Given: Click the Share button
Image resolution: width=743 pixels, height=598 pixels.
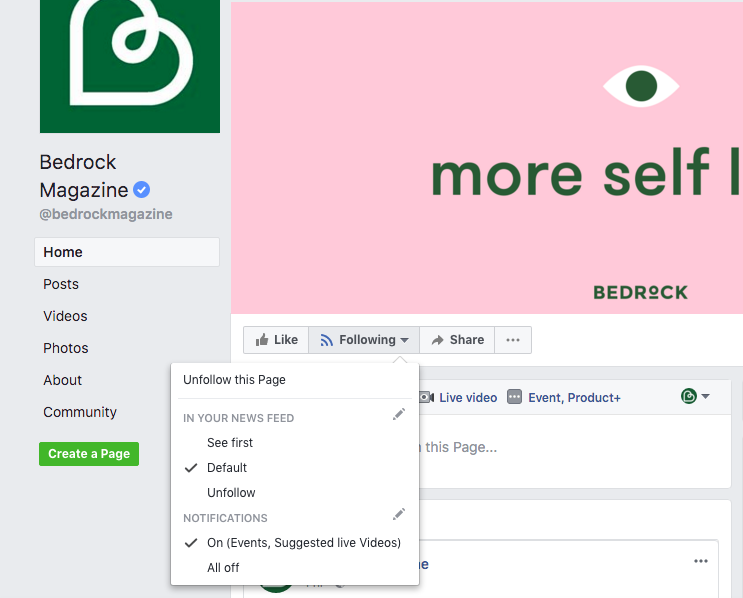Looking at the screenshot, I should (457, 340).
